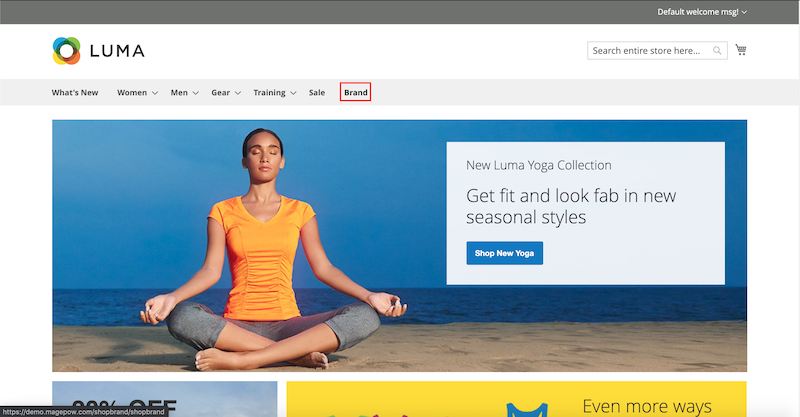Viewport: 800px width, 417px height.
Task: Open the shopping cart icon
Action: (x=741, y=50)
